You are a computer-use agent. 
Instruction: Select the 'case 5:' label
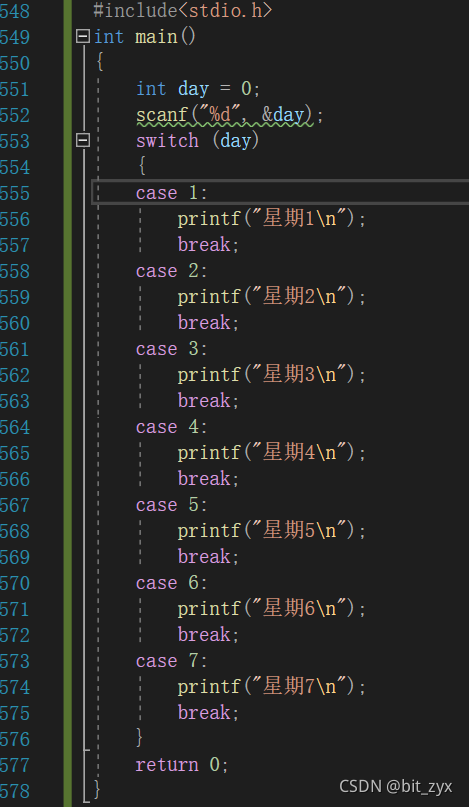pos(171,505)
